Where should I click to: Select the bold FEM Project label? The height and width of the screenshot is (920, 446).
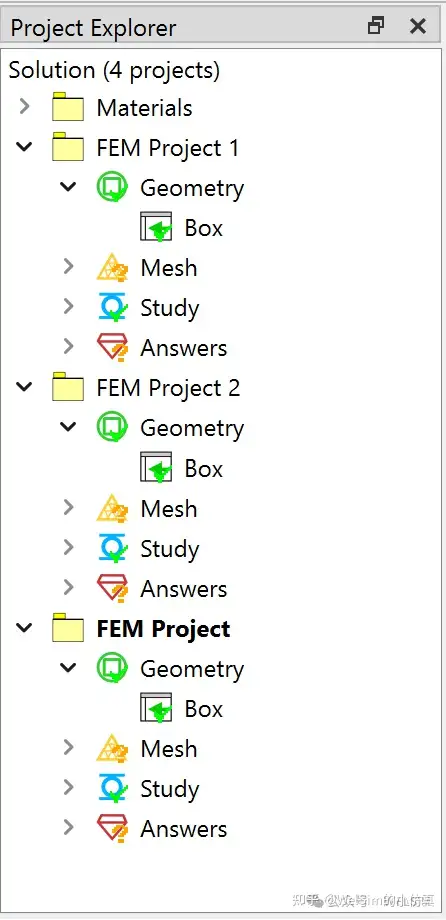pos(163,629)
